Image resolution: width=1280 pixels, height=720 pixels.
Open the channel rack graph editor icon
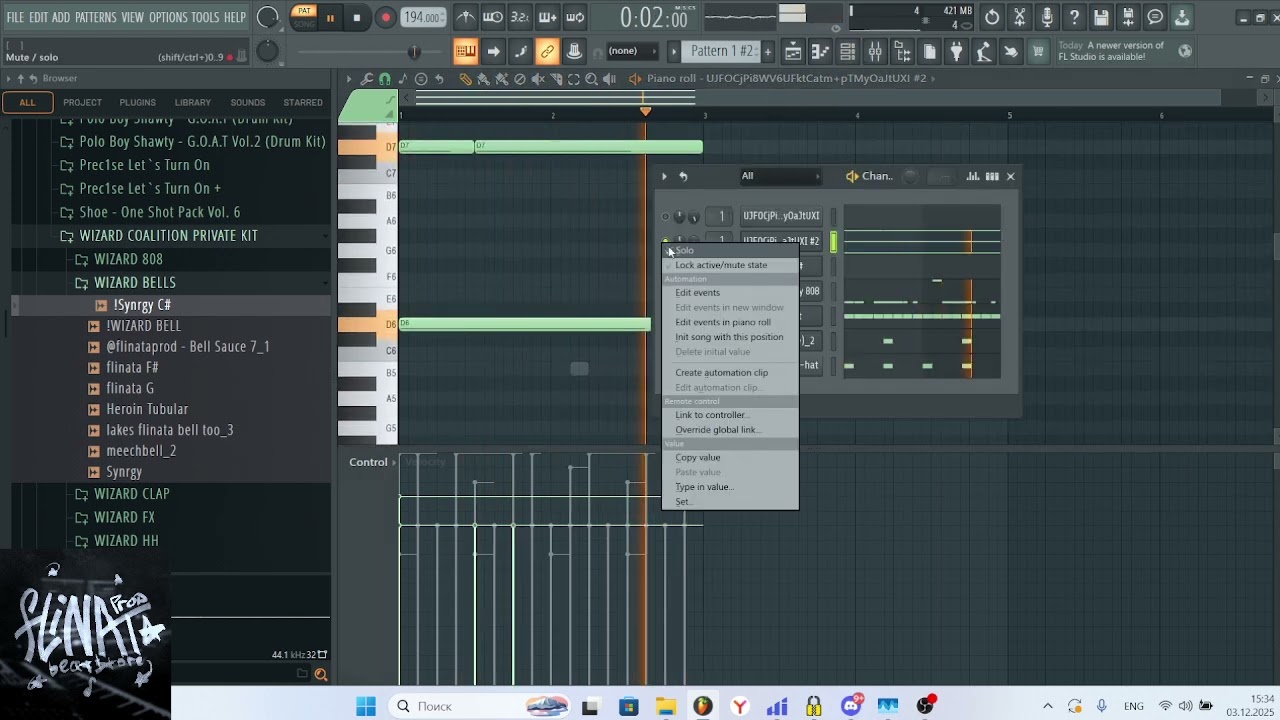click(972, 176)
